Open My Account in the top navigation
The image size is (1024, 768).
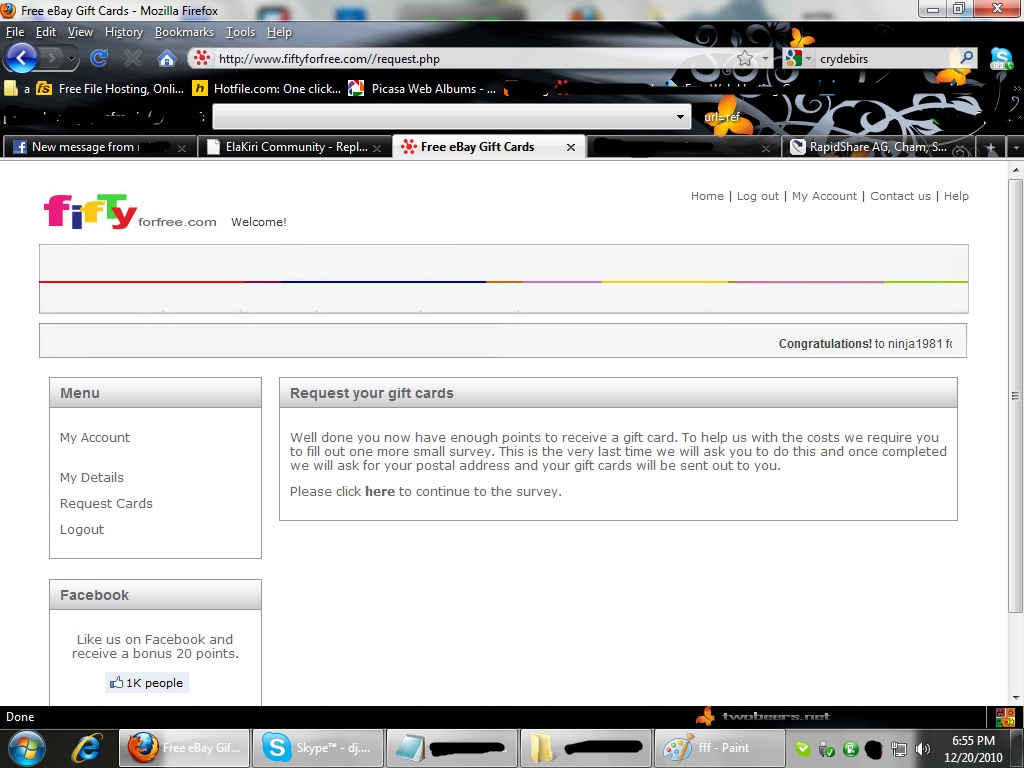824,196
